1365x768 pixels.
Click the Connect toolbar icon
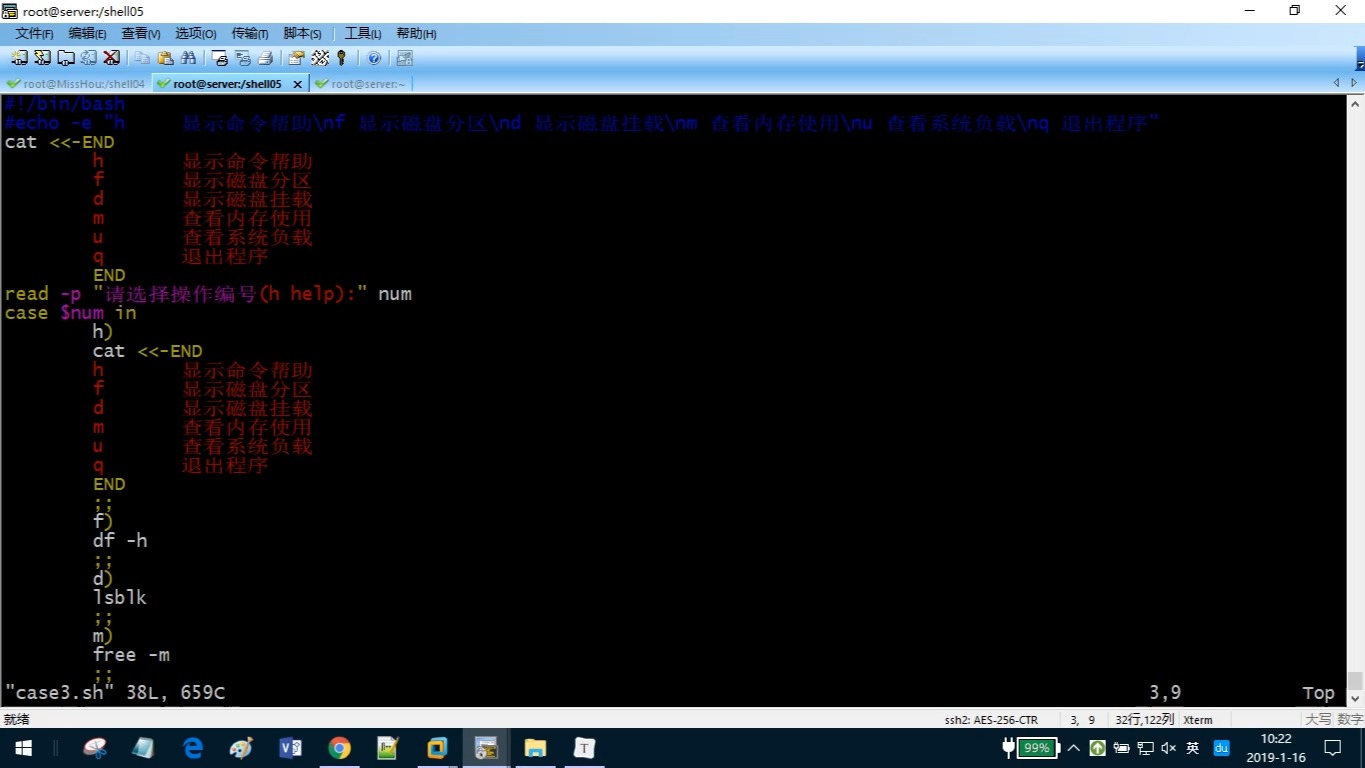pyautogui.click(x=19, y=58)
